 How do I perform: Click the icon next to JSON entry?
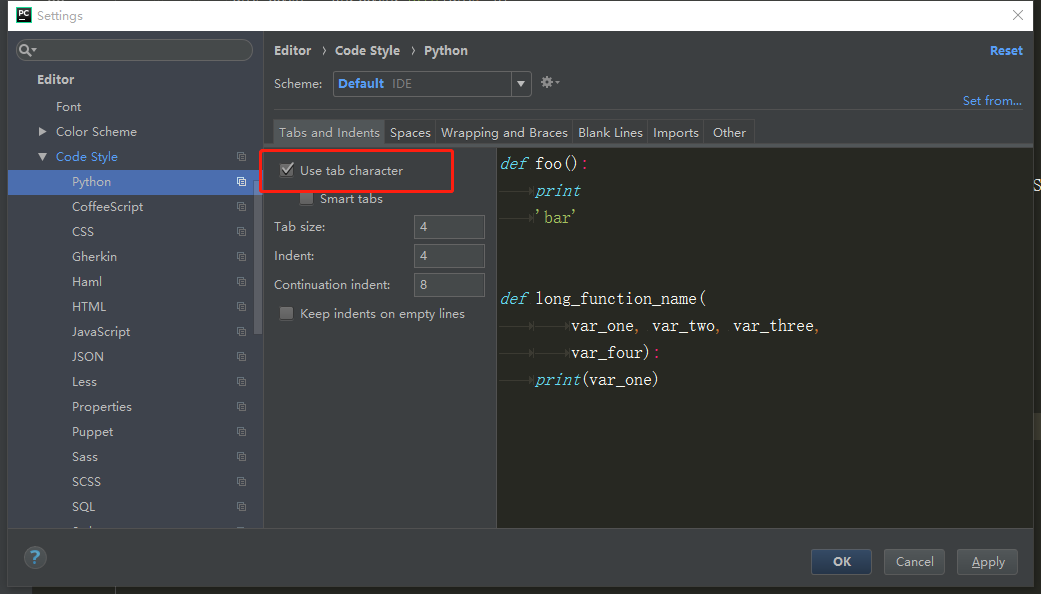[240, 356]
